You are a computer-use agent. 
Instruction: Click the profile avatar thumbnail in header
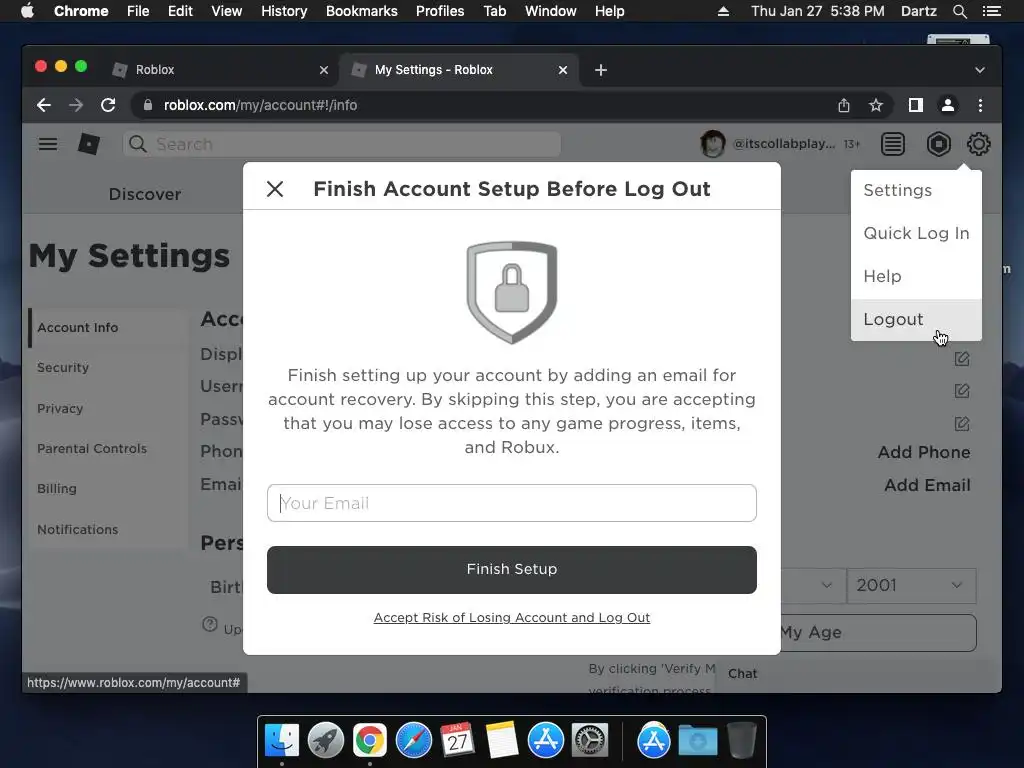tap(712, 144)
